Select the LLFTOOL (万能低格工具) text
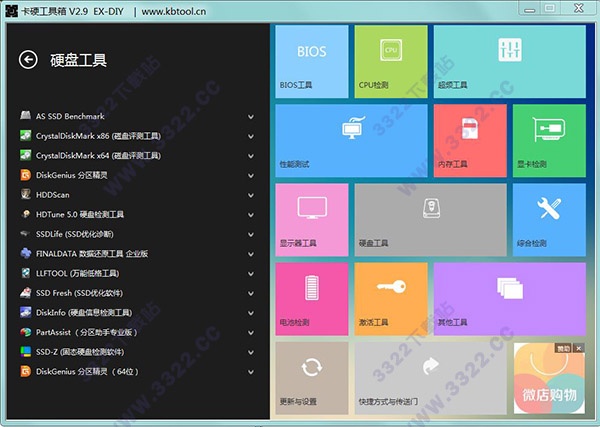Image resolution: width=600 pixels, height=427 pixels. pyautogui.click(x=77, y=273)
